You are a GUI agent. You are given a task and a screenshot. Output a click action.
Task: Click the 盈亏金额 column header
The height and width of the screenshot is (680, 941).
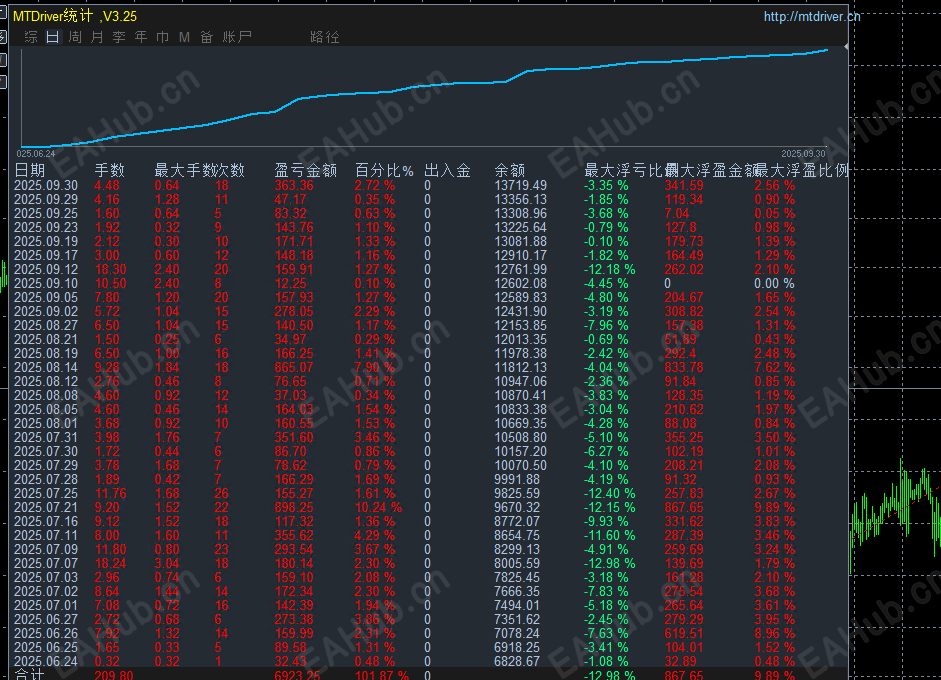tap(305, 171)
